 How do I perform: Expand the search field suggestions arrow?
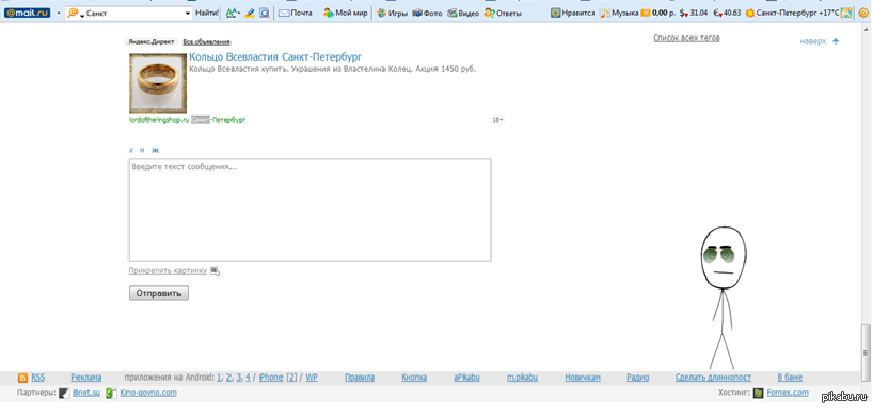187,13
